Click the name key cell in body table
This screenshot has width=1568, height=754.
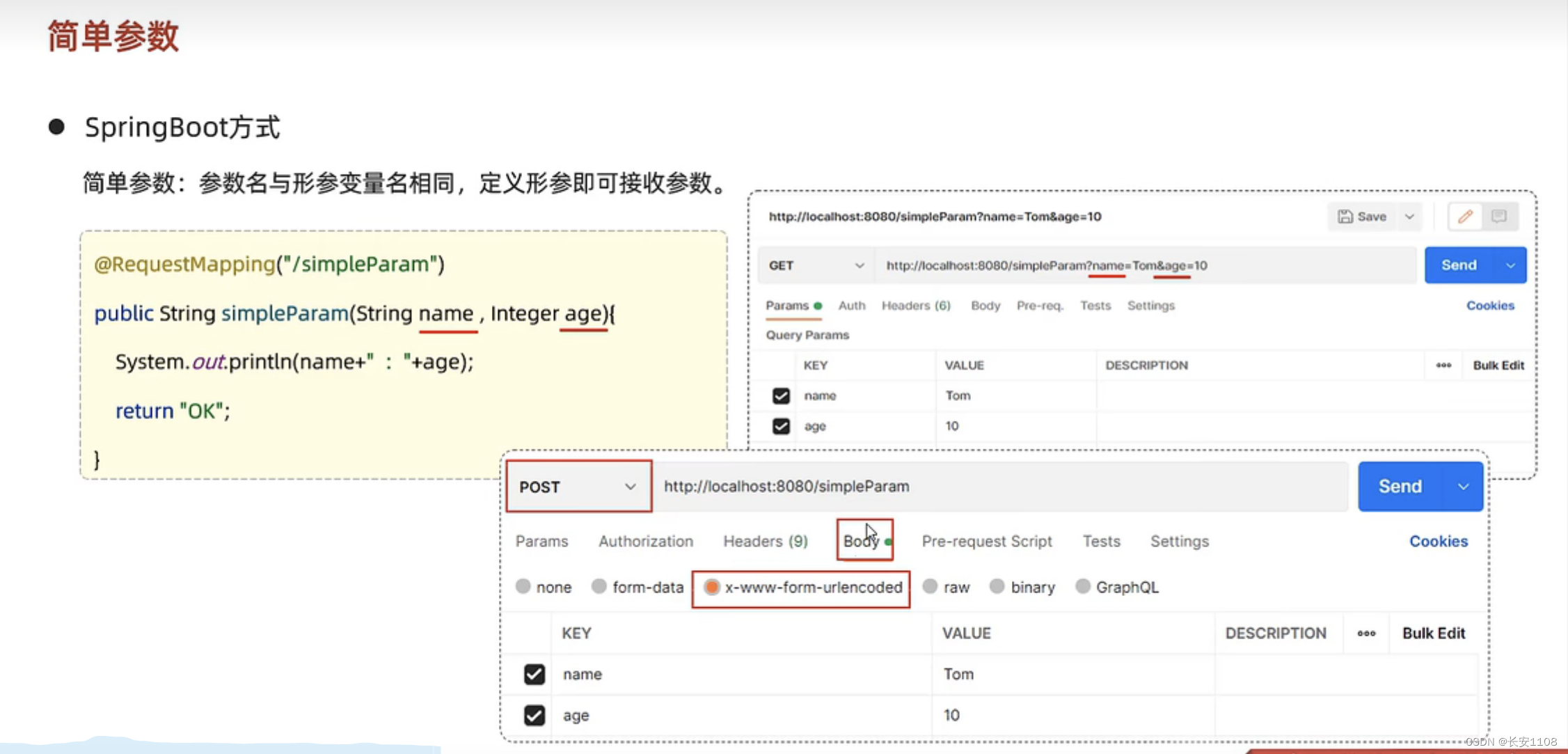(x=741, y=674)
